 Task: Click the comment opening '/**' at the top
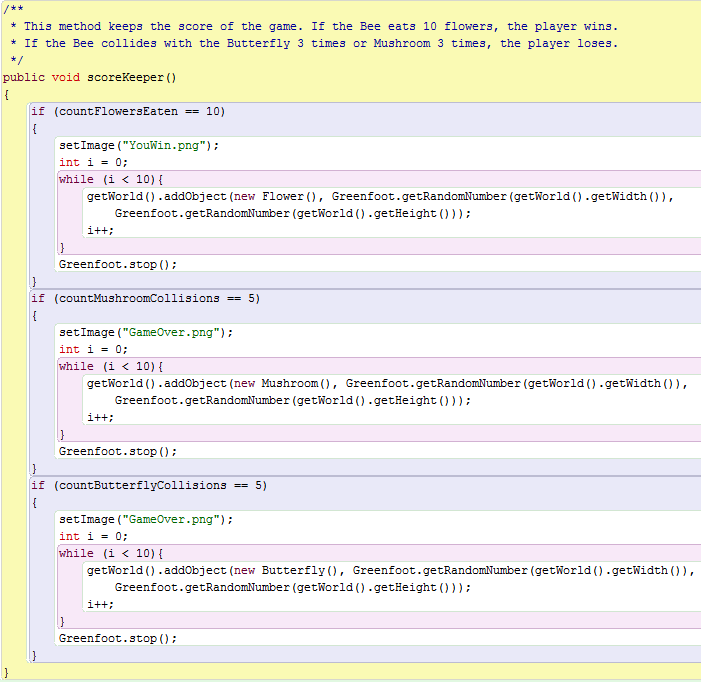pyautogui.click(x=13, y=9)
